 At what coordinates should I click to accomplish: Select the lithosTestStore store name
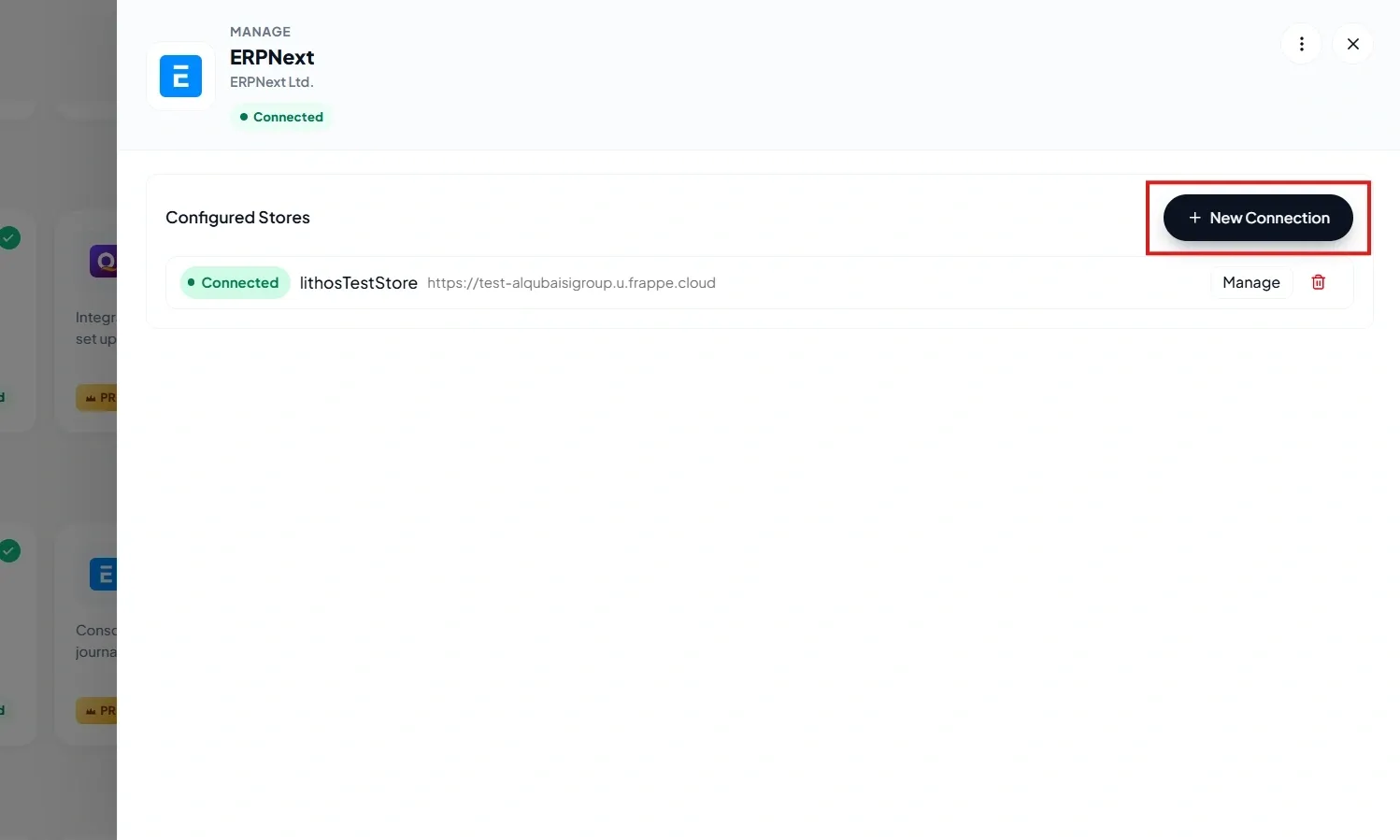[x=359, y=282]
